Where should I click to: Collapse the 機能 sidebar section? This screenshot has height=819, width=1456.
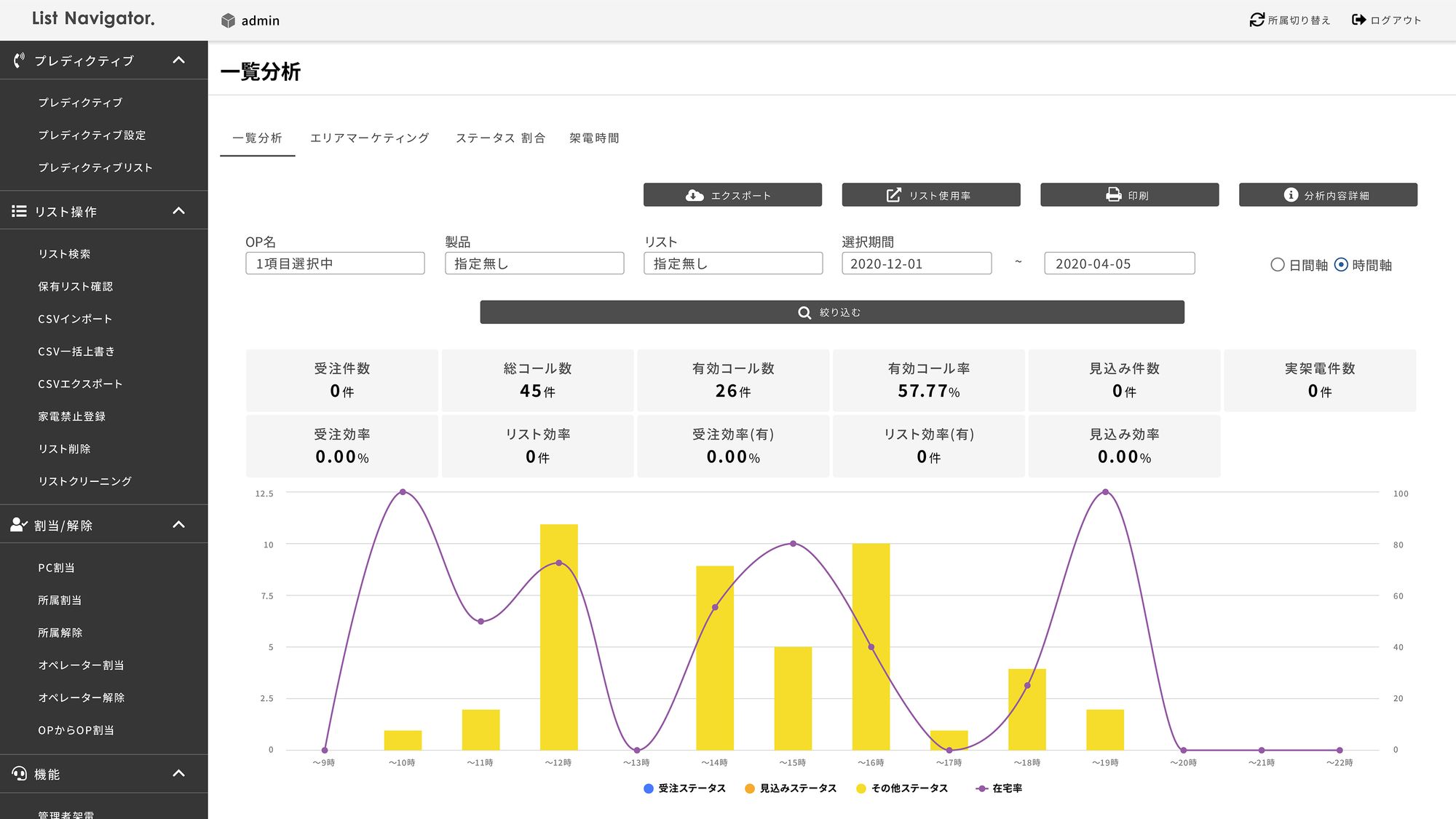click(178, 774)
